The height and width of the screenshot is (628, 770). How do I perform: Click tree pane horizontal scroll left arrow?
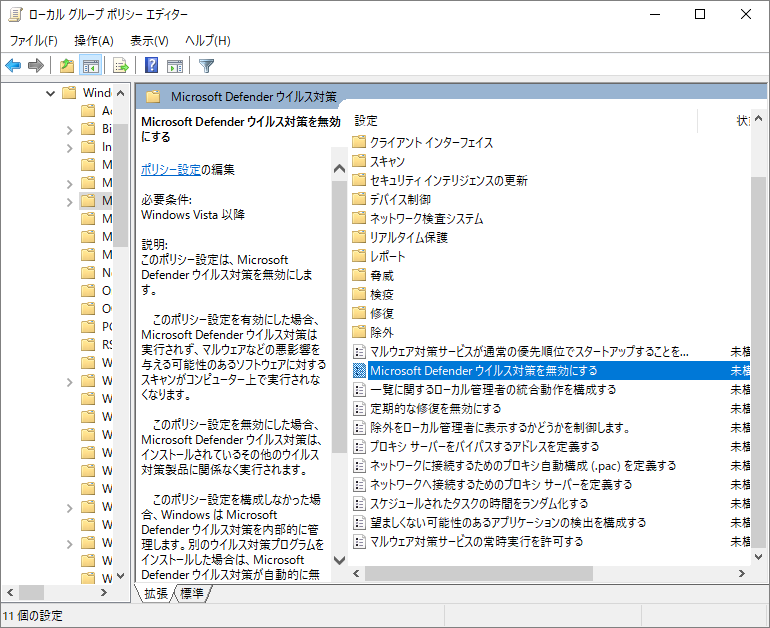[x=10, y=593]
